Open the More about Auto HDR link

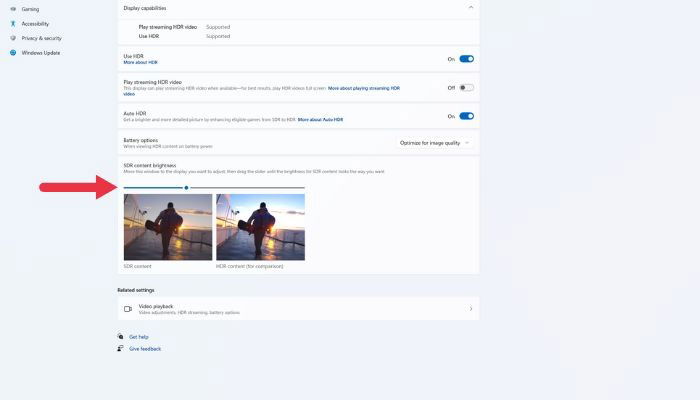(321, 120)
